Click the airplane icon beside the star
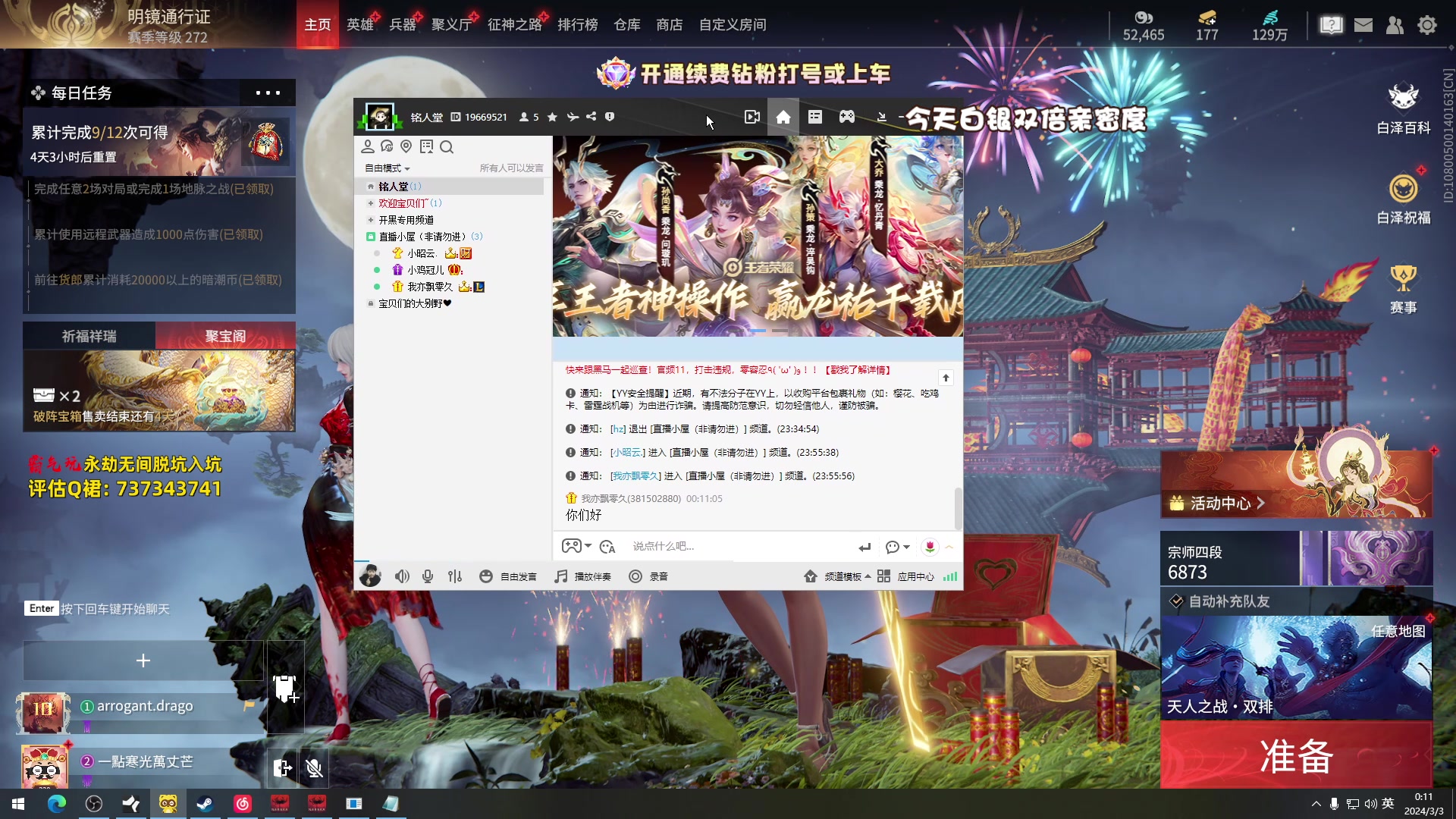Viewport: 1456px width, 819px height. pyautogui.click(x=573, y=117)
